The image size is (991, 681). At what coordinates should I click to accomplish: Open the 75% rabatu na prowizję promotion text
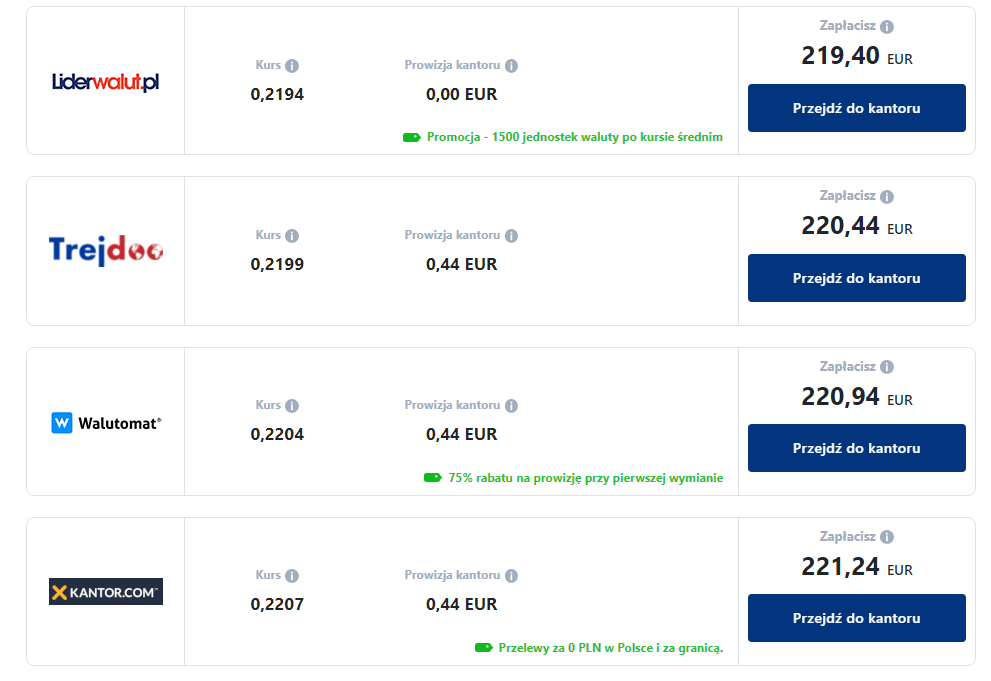[585, 478]
